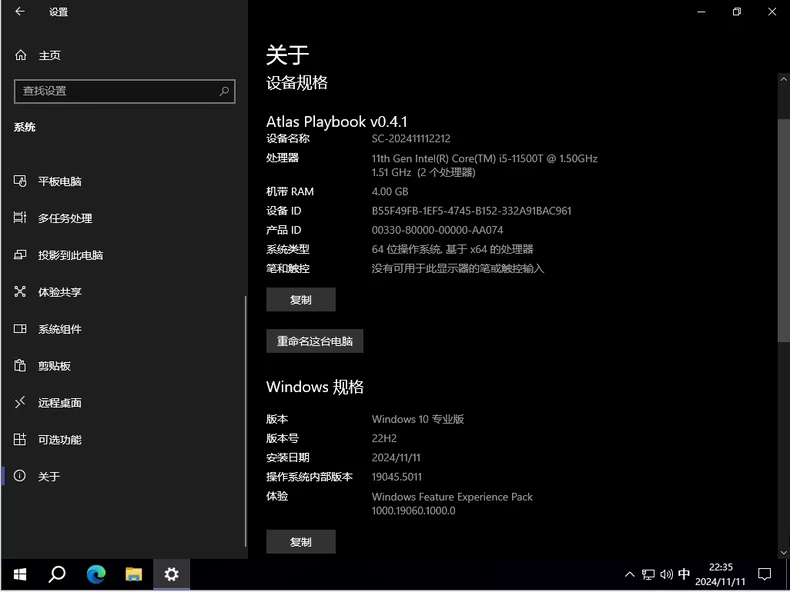790x592 pixels.
Task: Select the 远程桌面 icon
Action: [x=20, y=402]
